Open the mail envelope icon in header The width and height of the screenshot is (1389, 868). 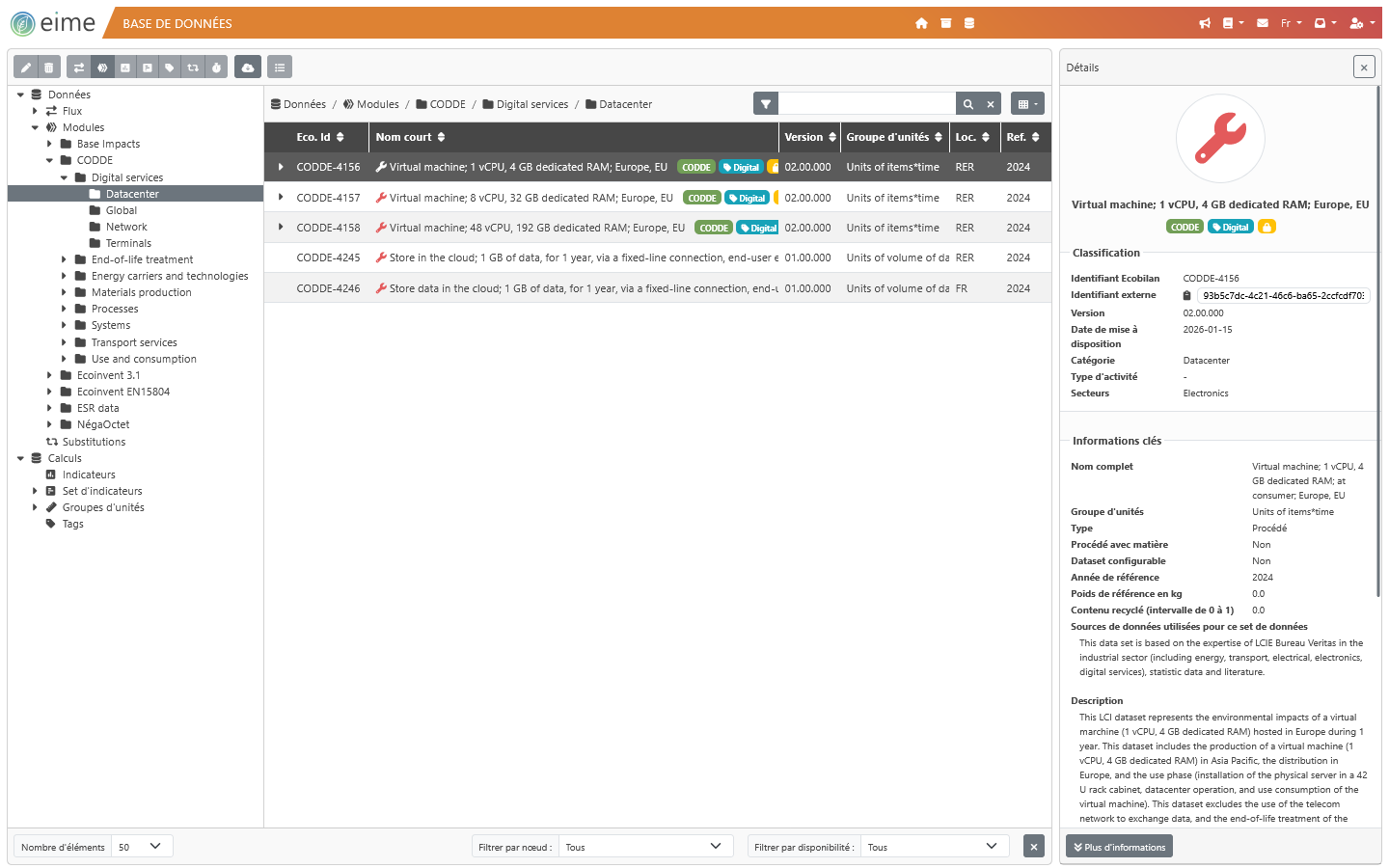click(x=1263, y=23)
